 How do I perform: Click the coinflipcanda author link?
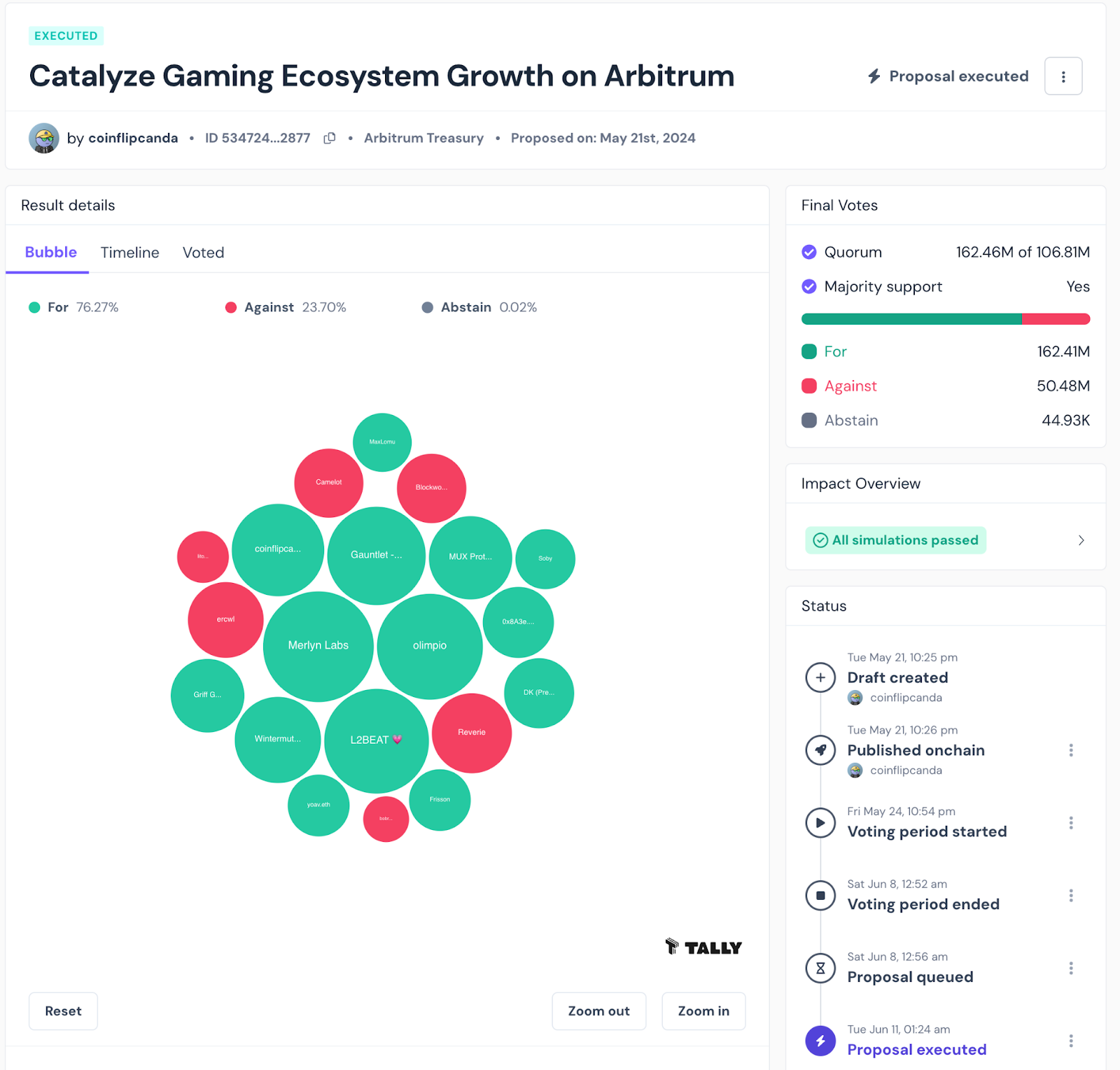pyautogui.click(x=133, y=138)
